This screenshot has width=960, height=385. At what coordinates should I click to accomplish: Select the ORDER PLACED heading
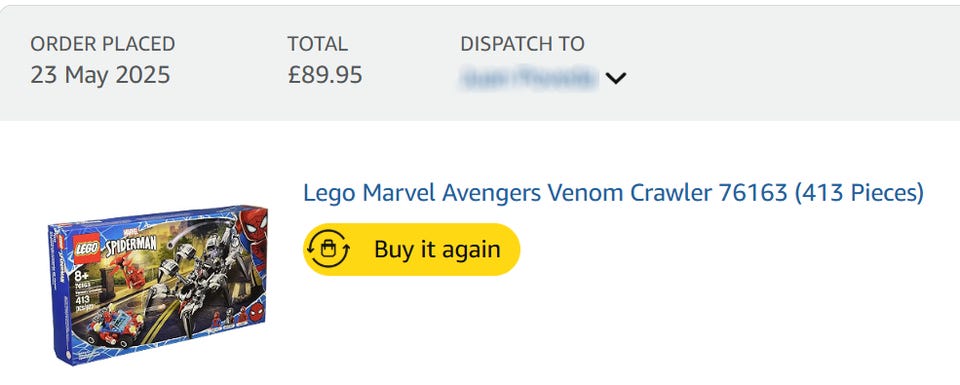coord(103,44)
